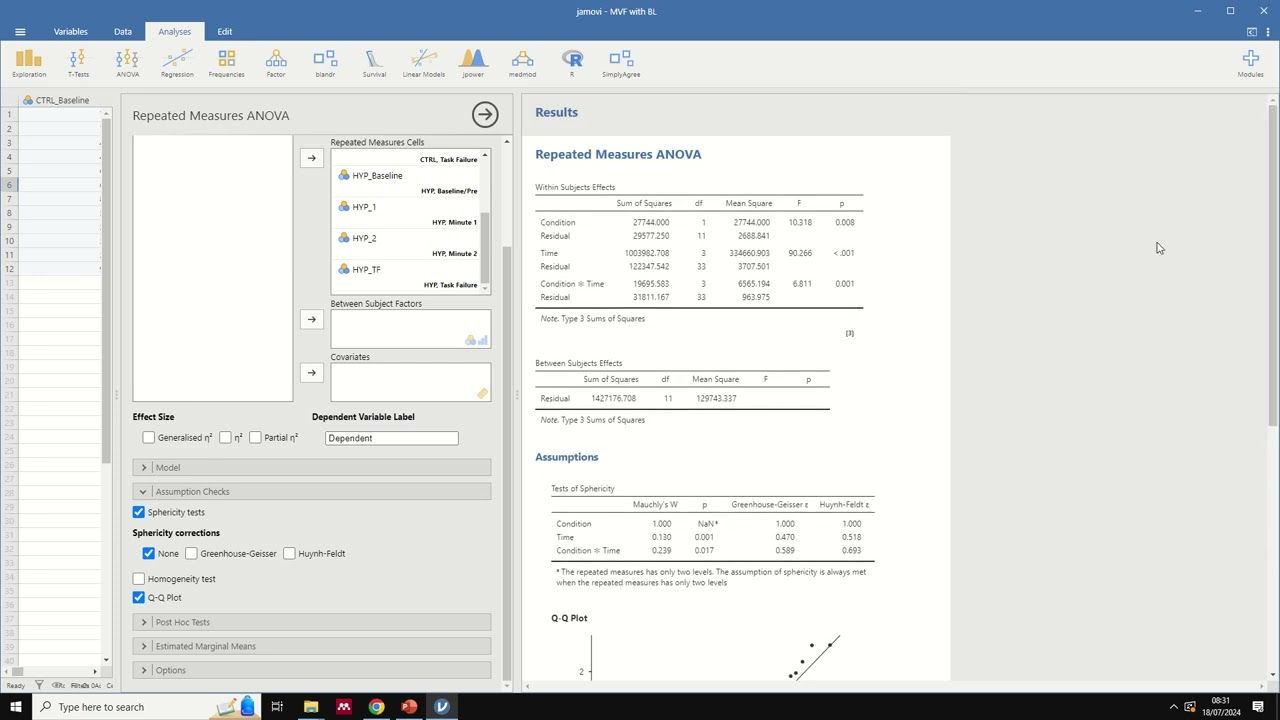
Task: Enable Partial η² effect size
Action: click(256, 437)
